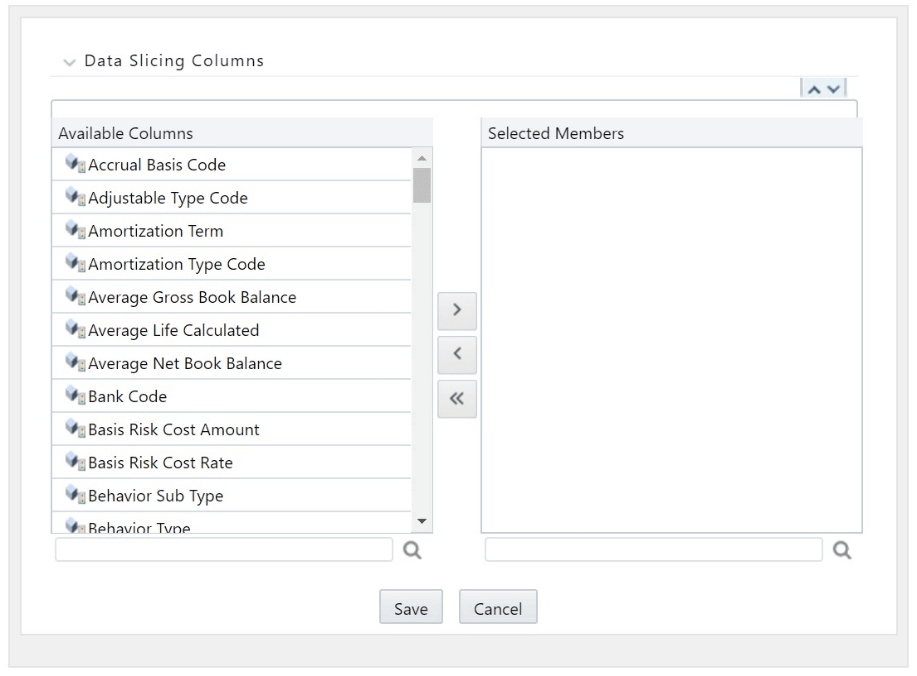Click the Available Columns search field
The width and height of the screenshot is (917, 676).
click(224, 550)
